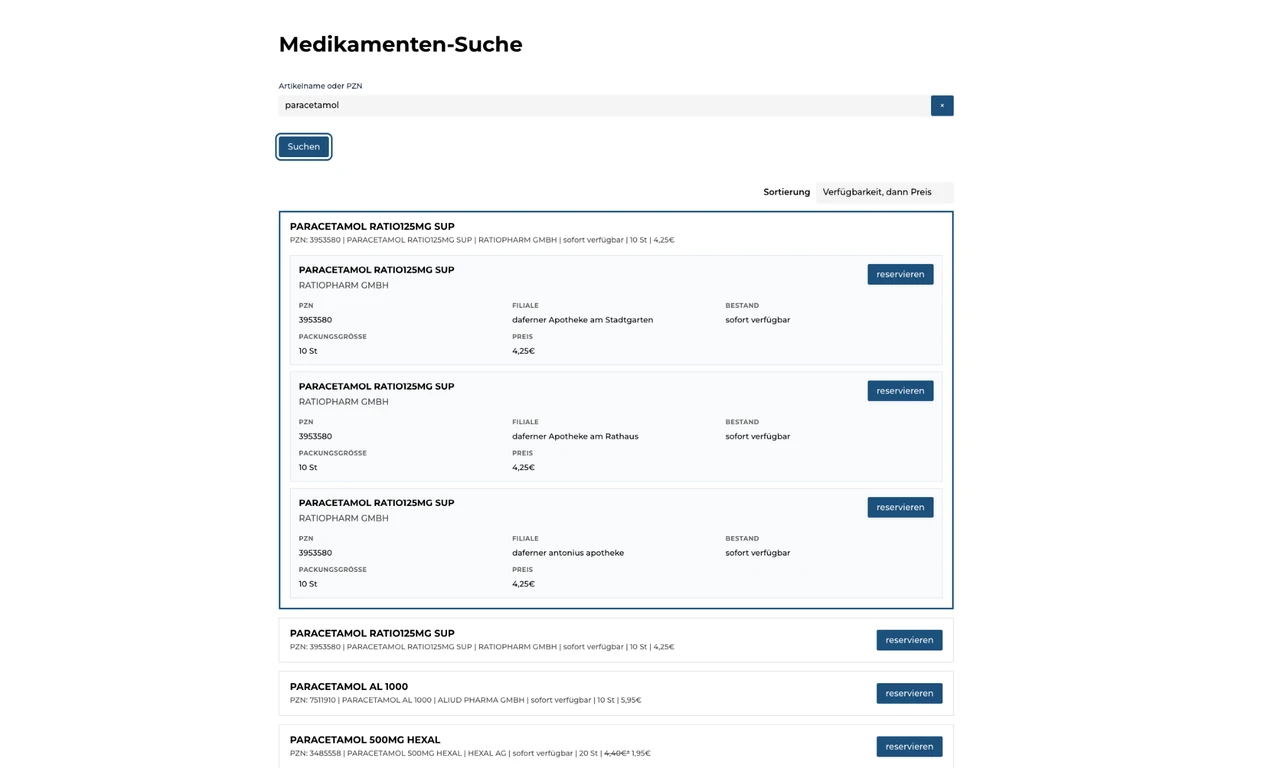Screen dimensions: 1280x768
Task: Click the Sortierung label
Action: click(786, 192)
